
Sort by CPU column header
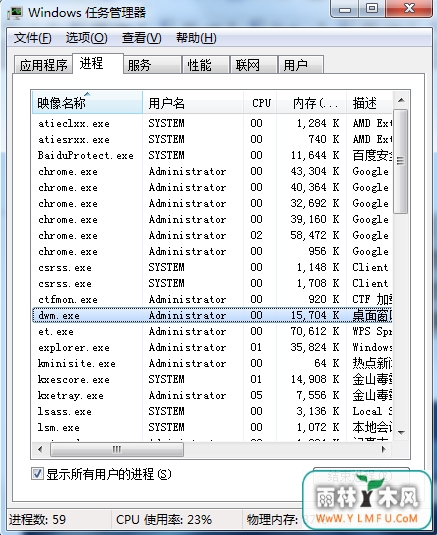[x=260, y=102]
